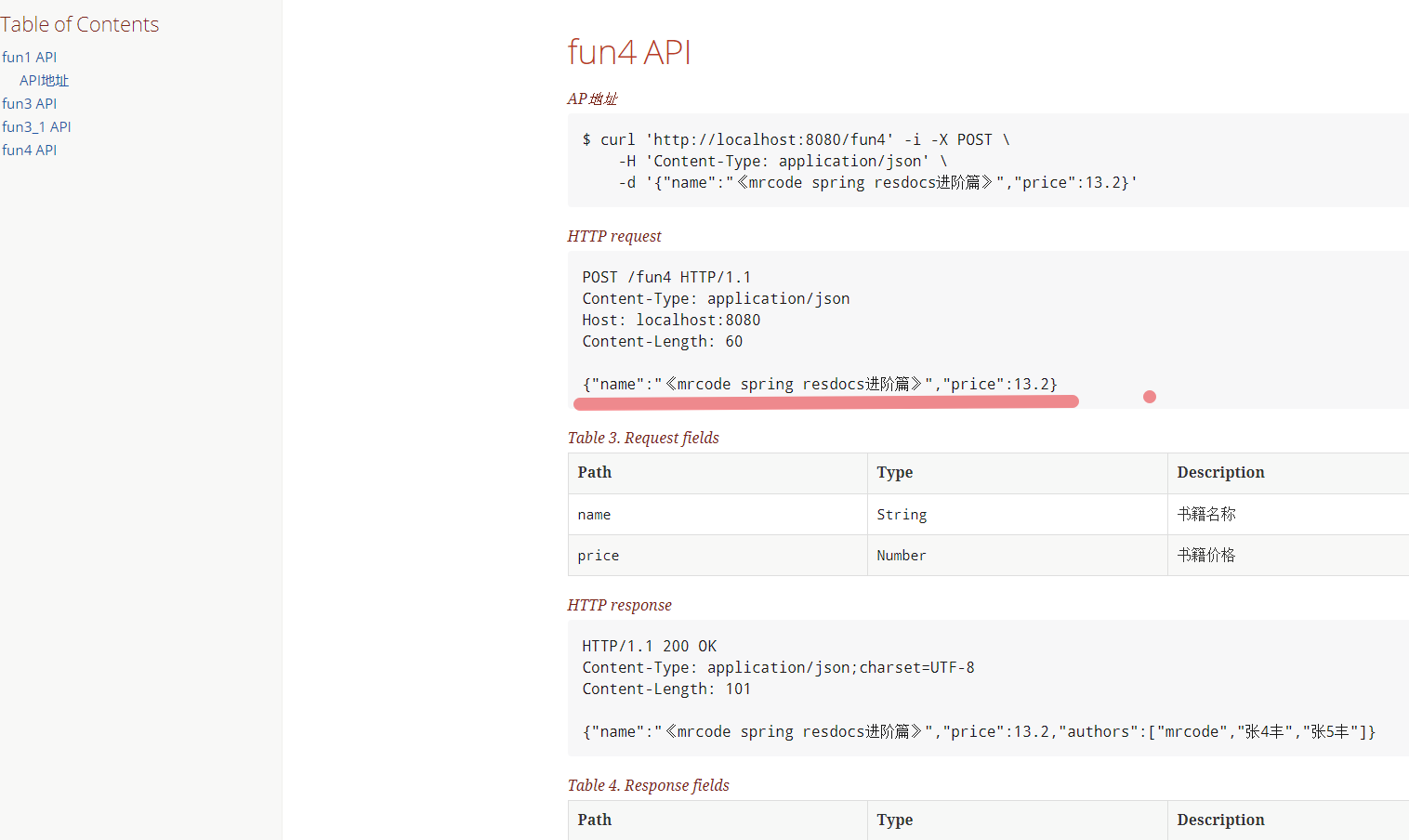This screenshot has width=1409, height=840.
Task: Click the 书籍名称 description cell
Action: pos(1206,515)
